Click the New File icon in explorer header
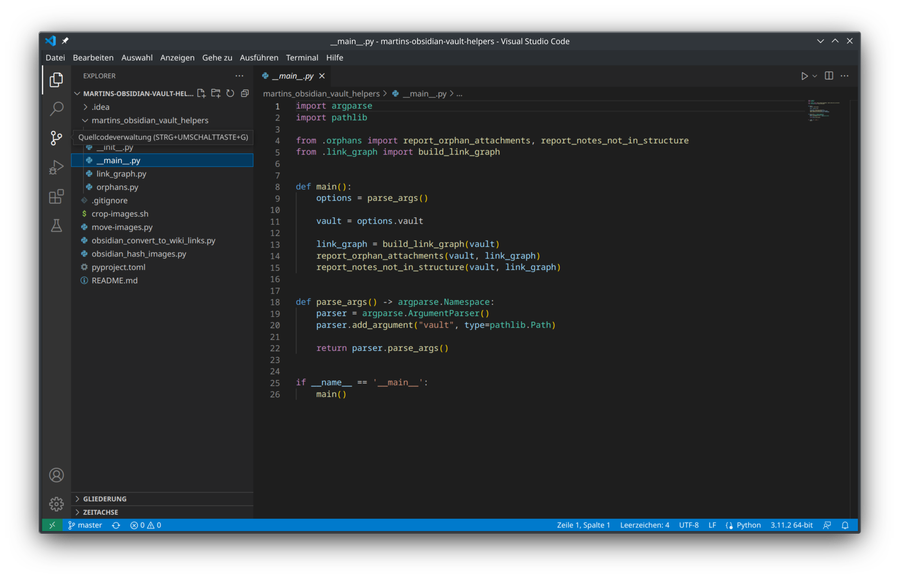Viewport: 900px width, 580px height. [x=201, y=93]
